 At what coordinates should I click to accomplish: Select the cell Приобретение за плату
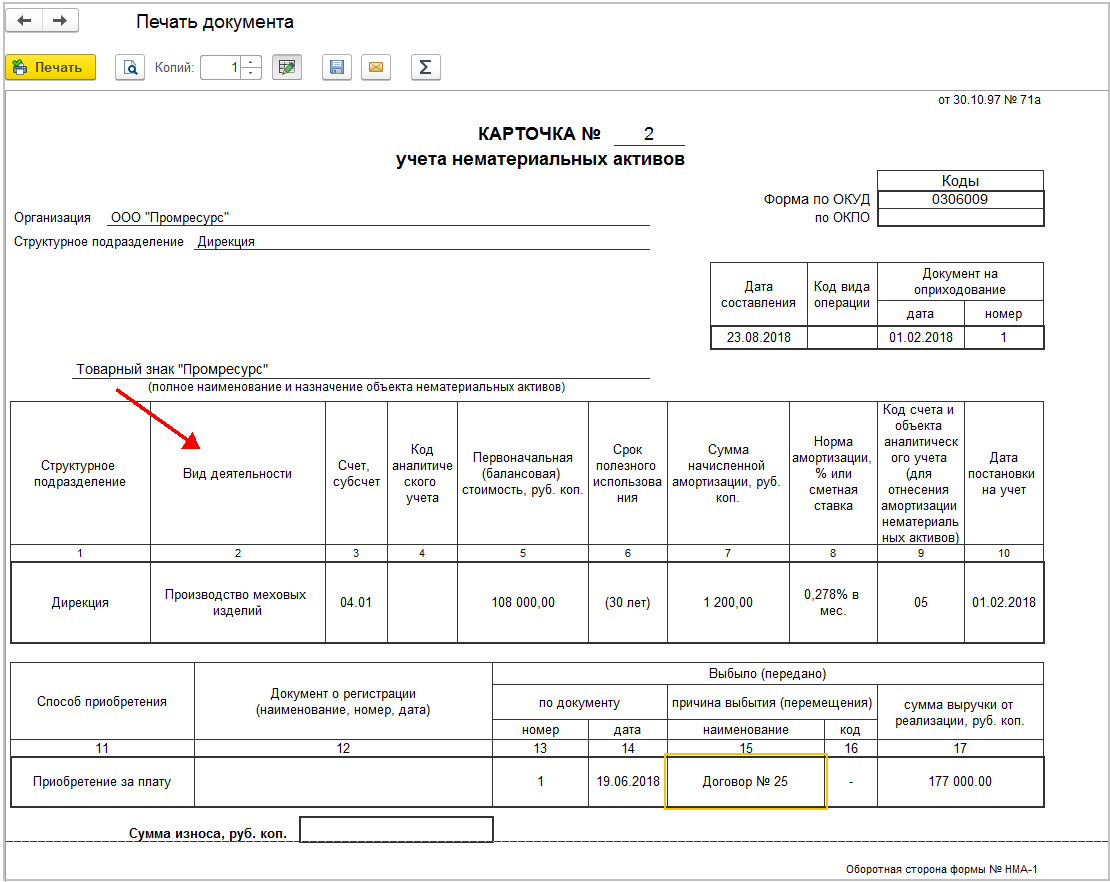tap(103, 781)
